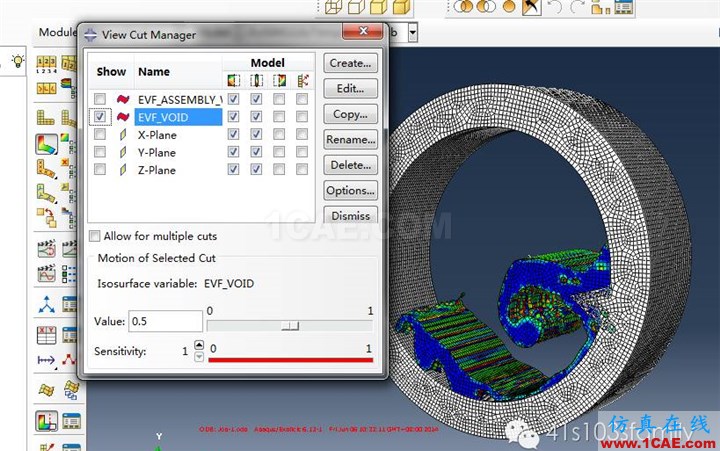Click the create coordinate system axes icon
Viewport: 720px width, 451px height.
click(46, 304)
